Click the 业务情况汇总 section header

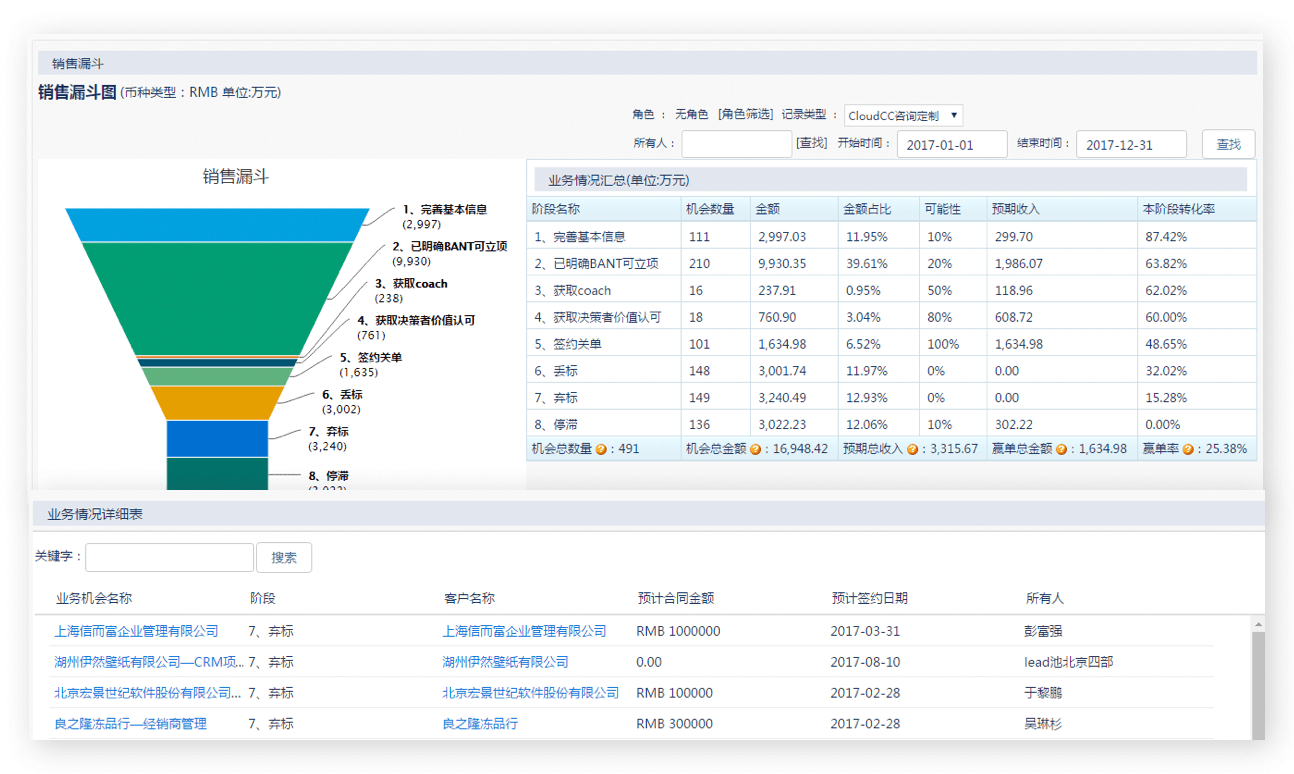pos(619,181)
